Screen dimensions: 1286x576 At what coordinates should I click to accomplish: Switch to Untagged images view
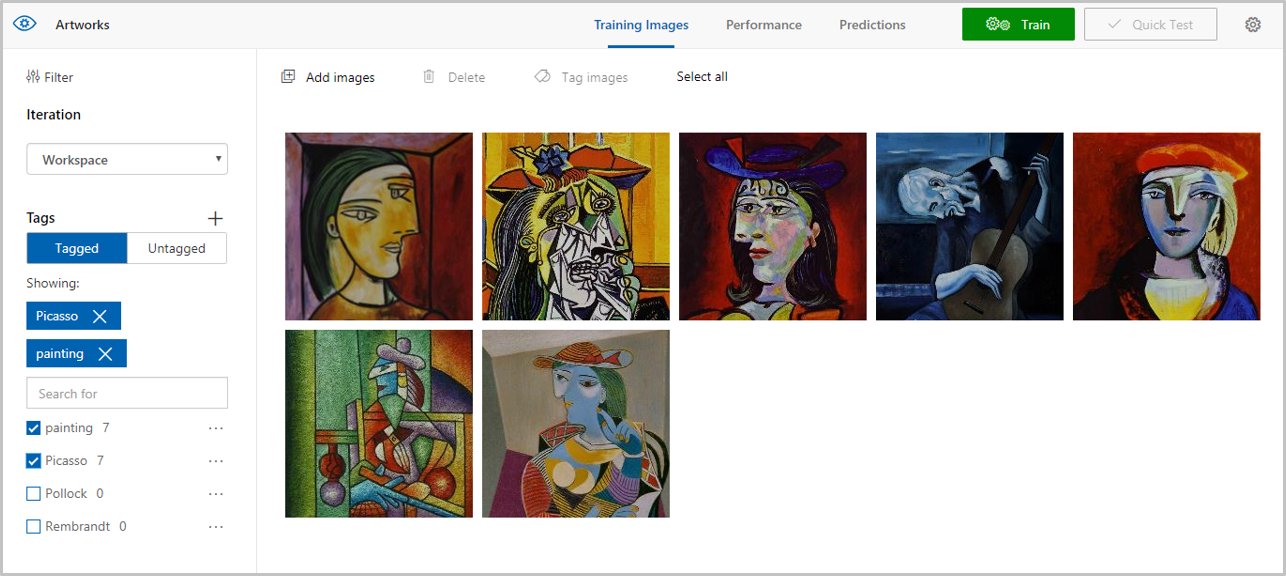pyautogui.click(x=177, y=248)
